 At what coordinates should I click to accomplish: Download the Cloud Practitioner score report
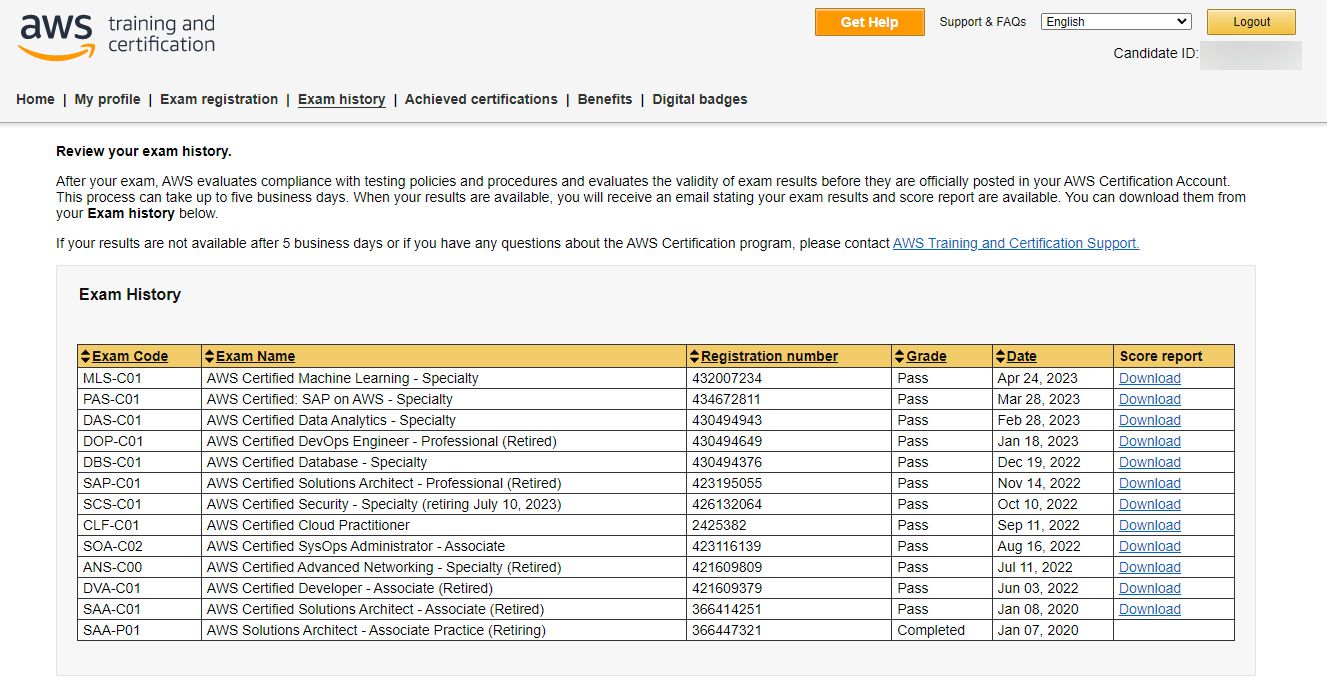pyautogui.click(x=1149, y=525)
